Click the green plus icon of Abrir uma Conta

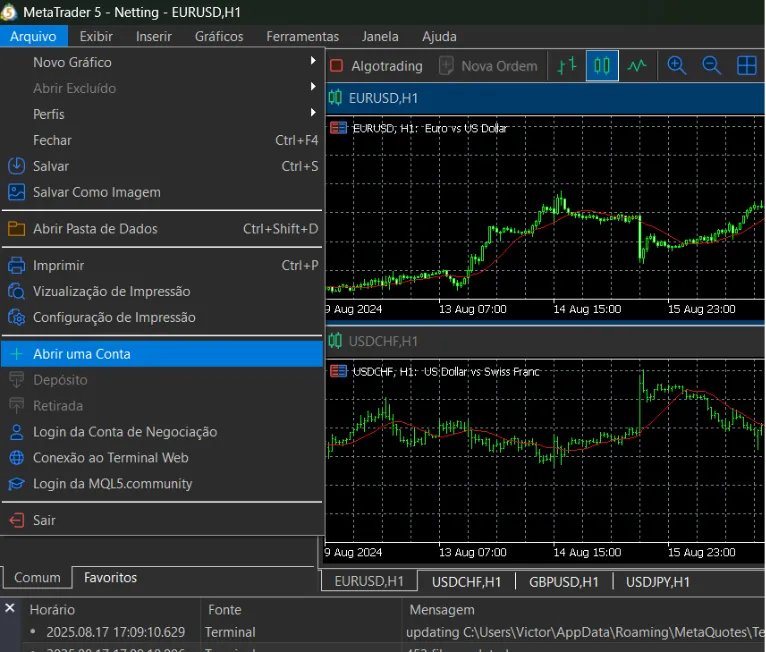(x=17, y=354)
